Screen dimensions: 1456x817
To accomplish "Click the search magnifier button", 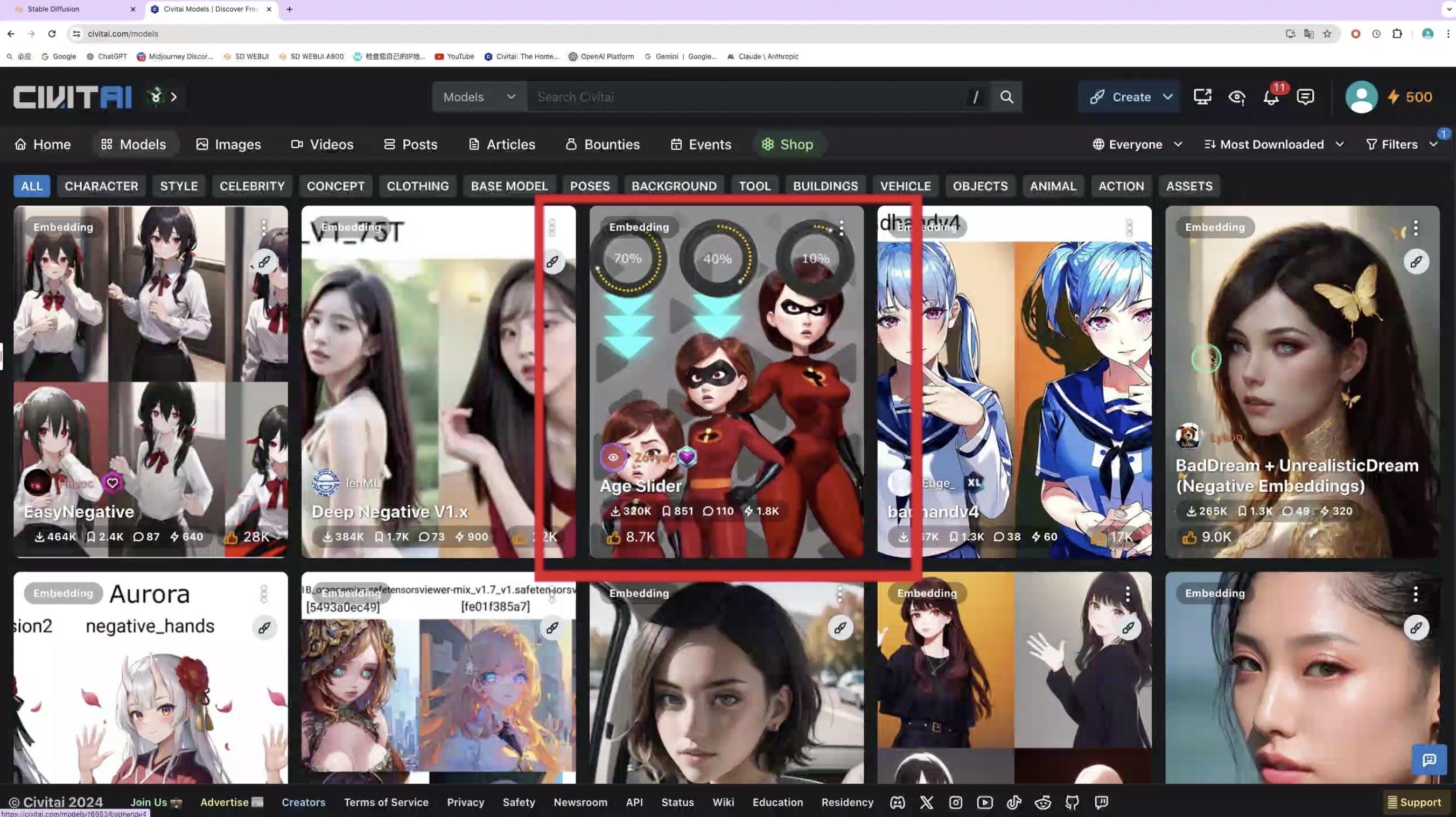I will click(1006, 97).
